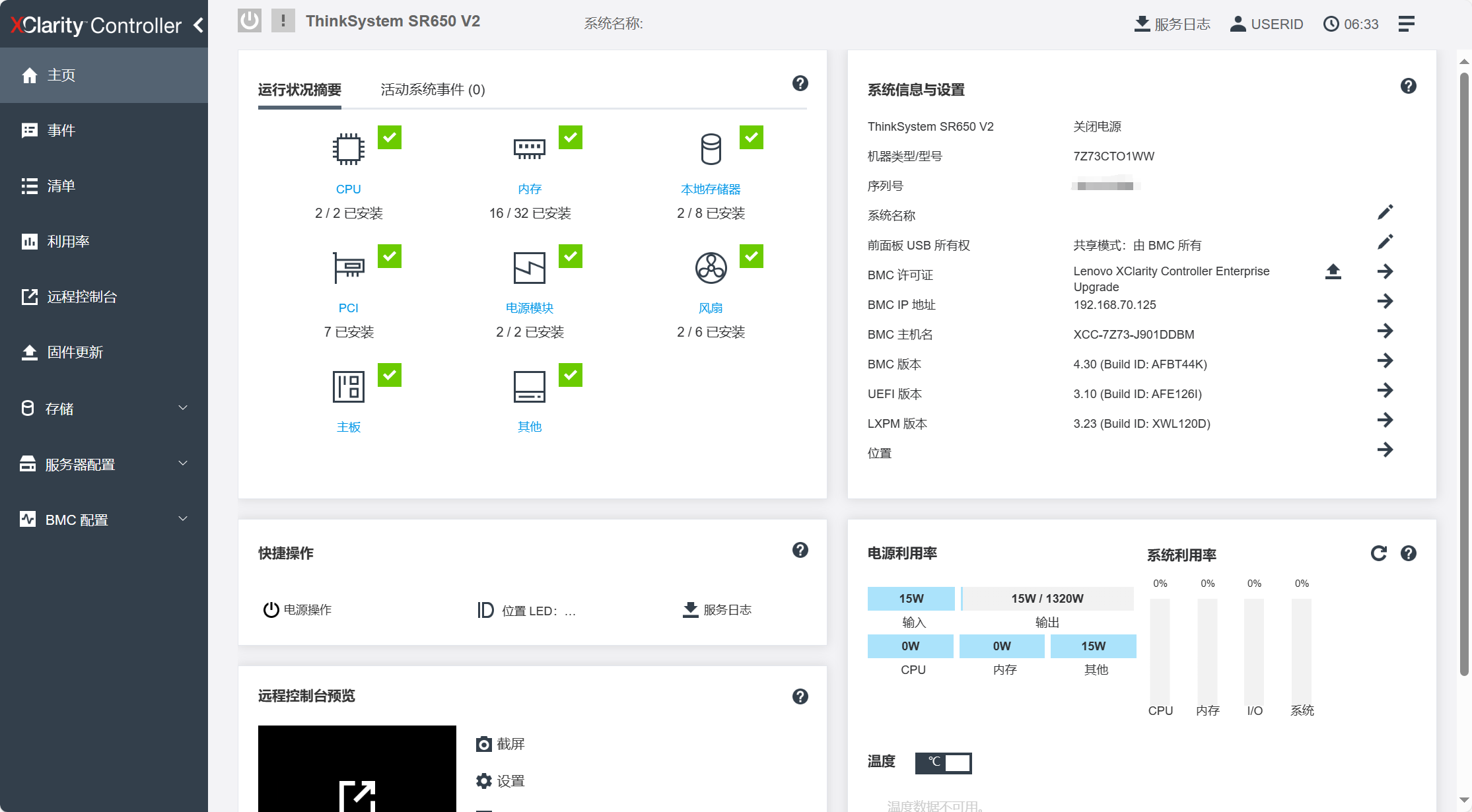Click the page vertical scrollbar
1472x812 pixels.
point(1464,374)
